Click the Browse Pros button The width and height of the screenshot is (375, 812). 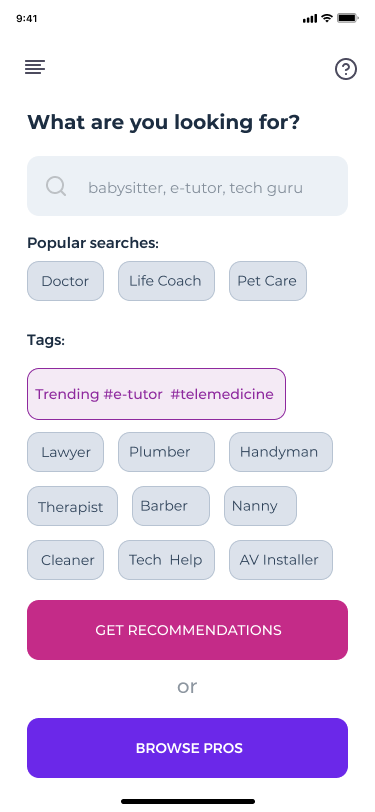point(188,748)
